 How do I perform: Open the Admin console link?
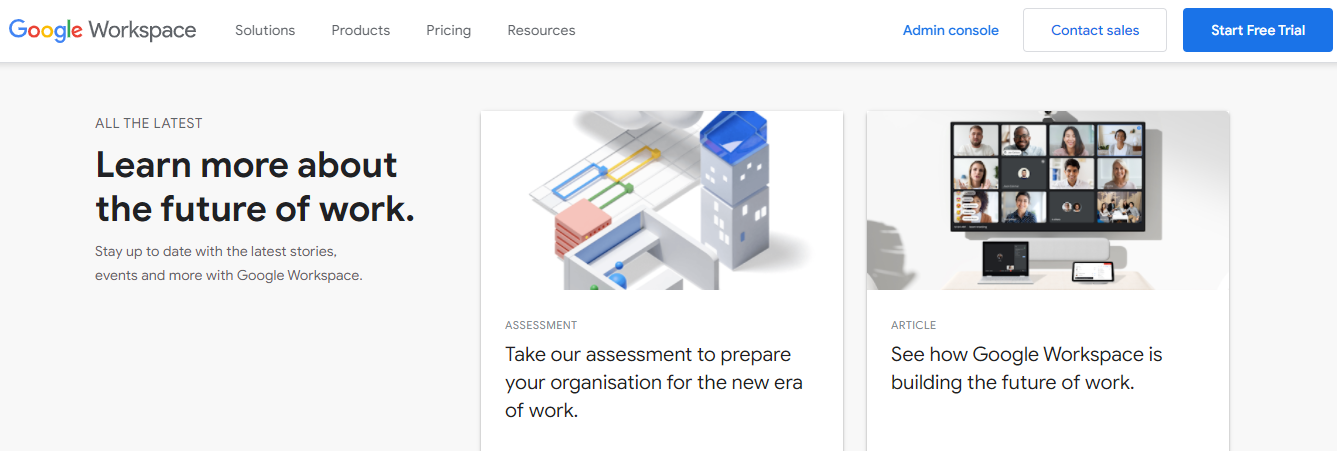(951, 30)
